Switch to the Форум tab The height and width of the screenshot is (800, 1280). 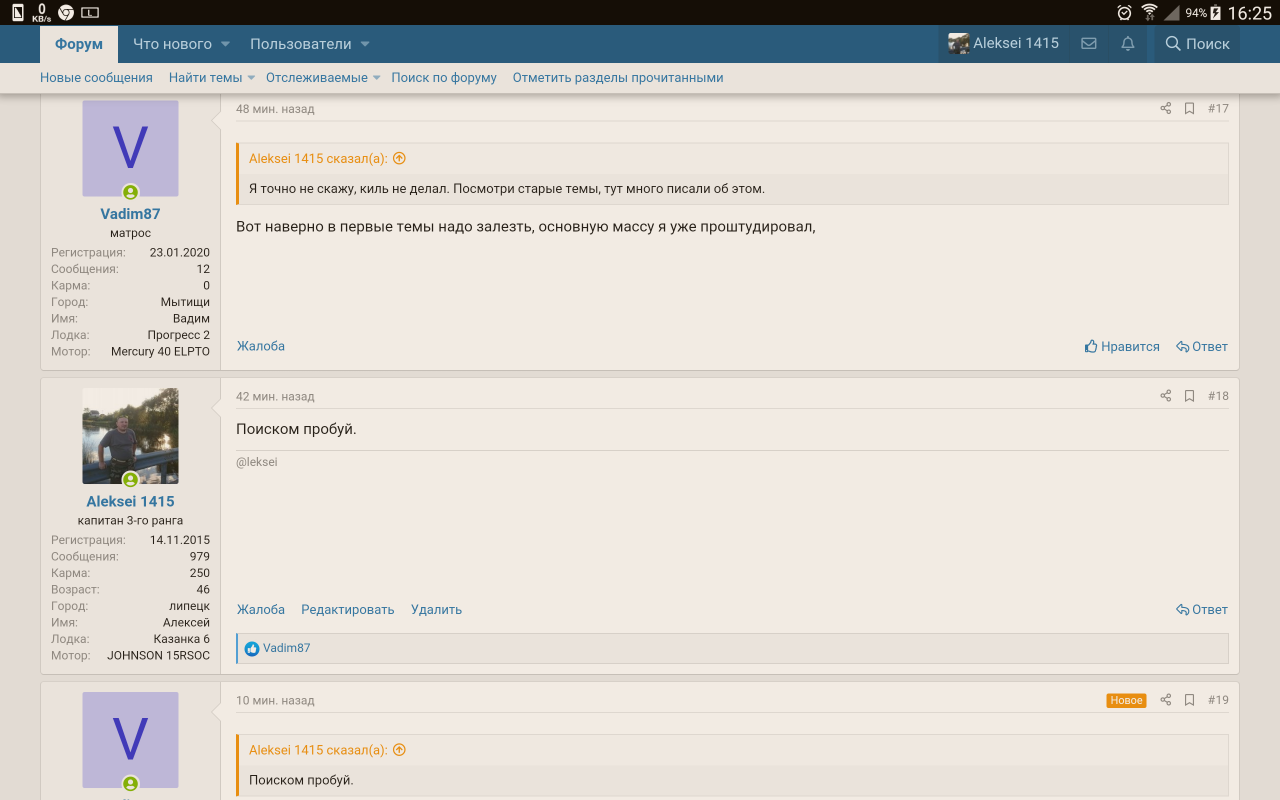[x=79, y=44]
